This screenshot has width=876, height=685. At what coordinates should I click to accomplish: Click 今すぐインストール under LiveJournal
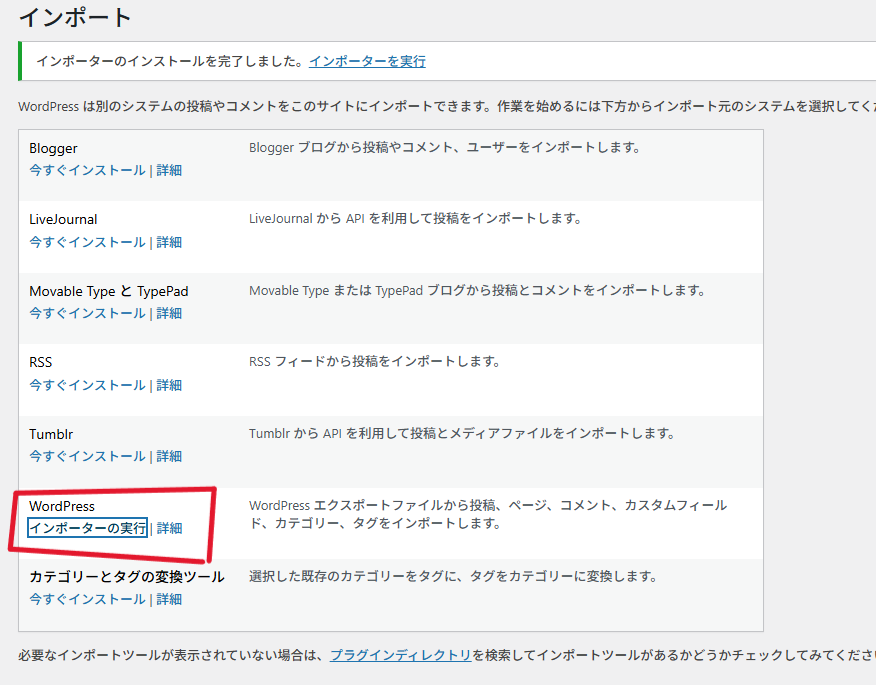(x=87, y=242)
